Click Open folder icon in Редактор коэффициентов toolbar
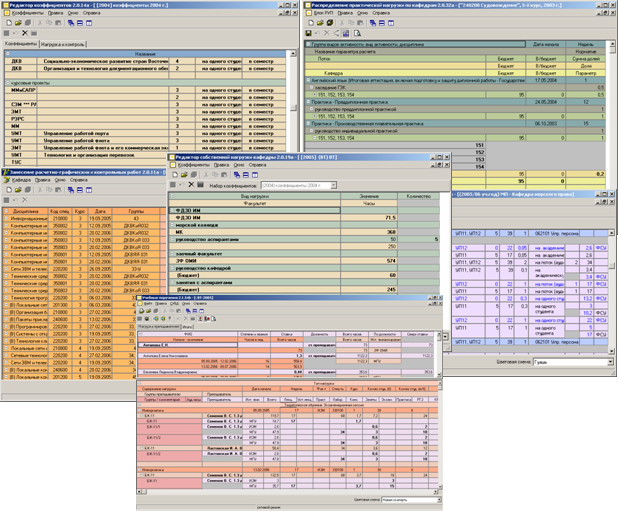Viewport: 618px width, 511px height. pyautogui.click(x=17, y=22)
